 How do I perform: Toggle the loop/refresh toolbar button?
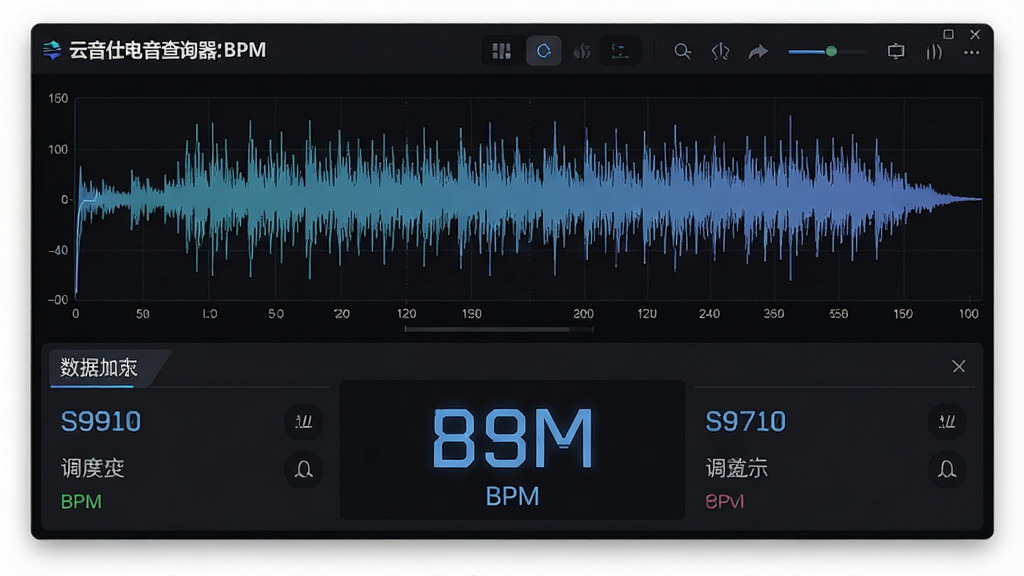click(543, 51)
